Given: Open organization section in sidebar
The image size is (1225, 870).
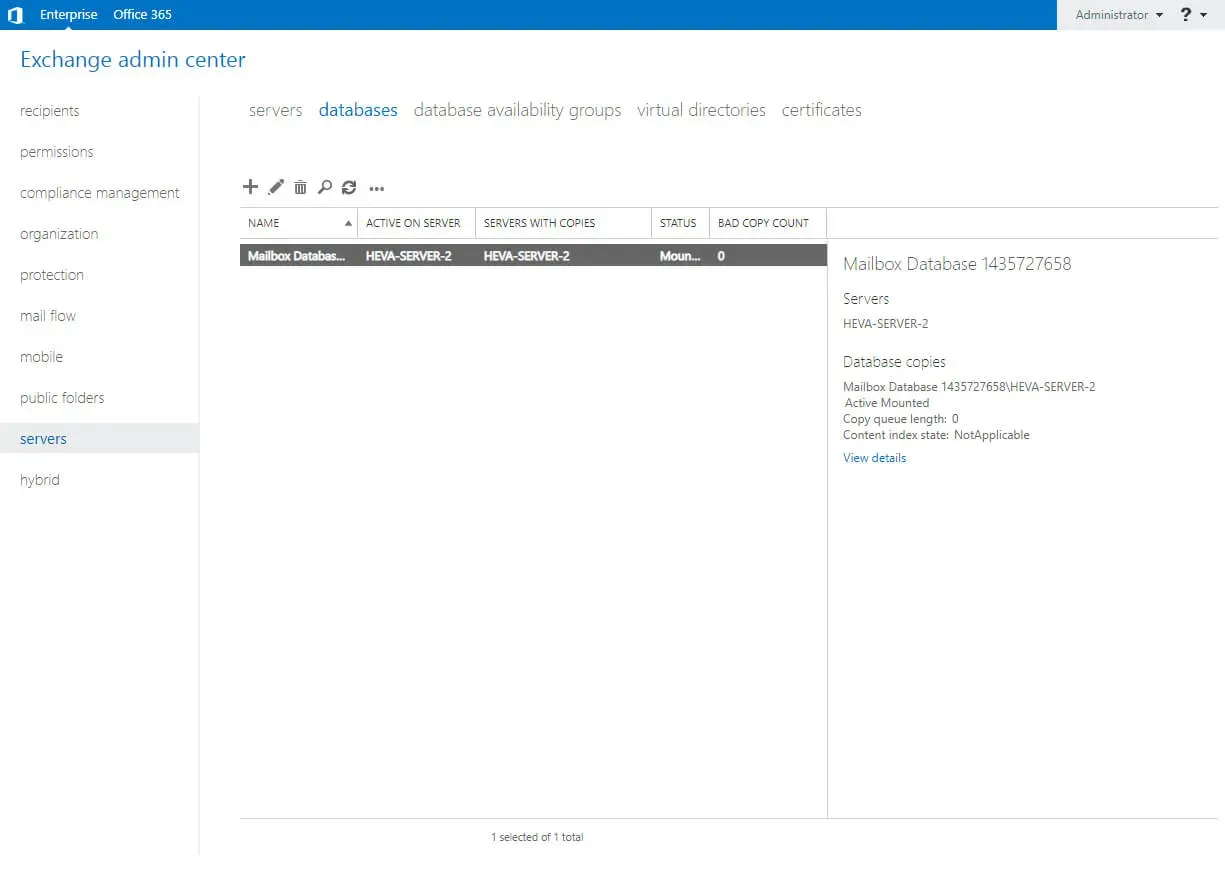Looking at the screenshot, I should coord(59,234).
